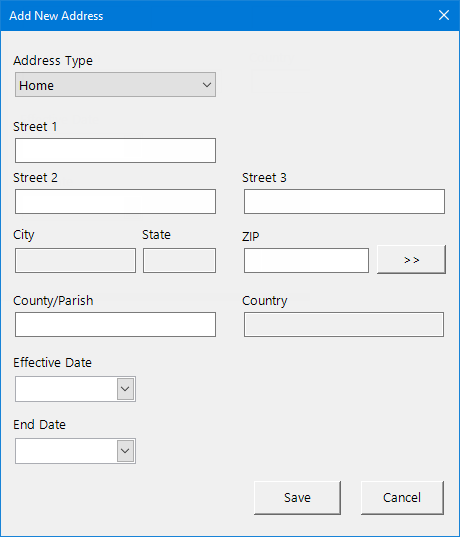Save the new address
The height and width of the screenshot is (537, 460).
click(297, 498)
